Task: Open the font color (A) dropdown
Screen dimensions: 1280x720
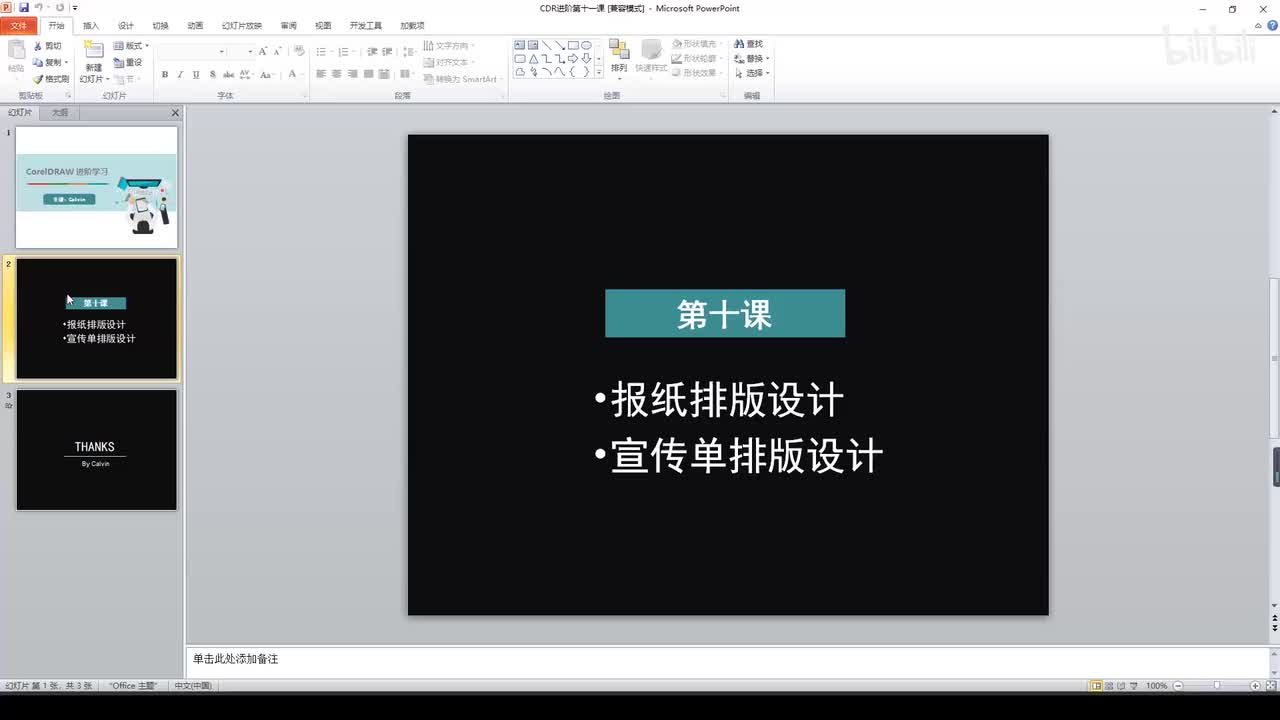Action: [296, 74]
